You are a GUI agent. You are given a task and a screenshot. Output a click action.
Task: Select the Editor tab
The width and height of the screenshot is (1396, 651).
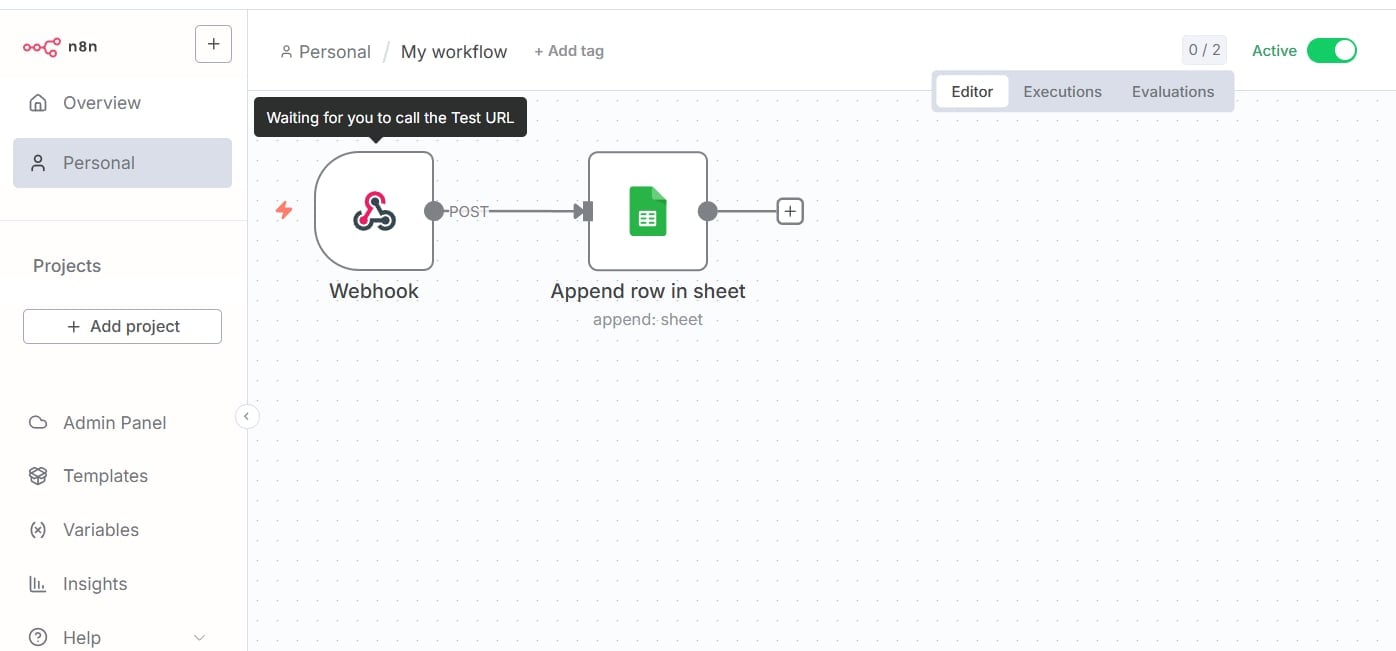click(x=971, y=92)
